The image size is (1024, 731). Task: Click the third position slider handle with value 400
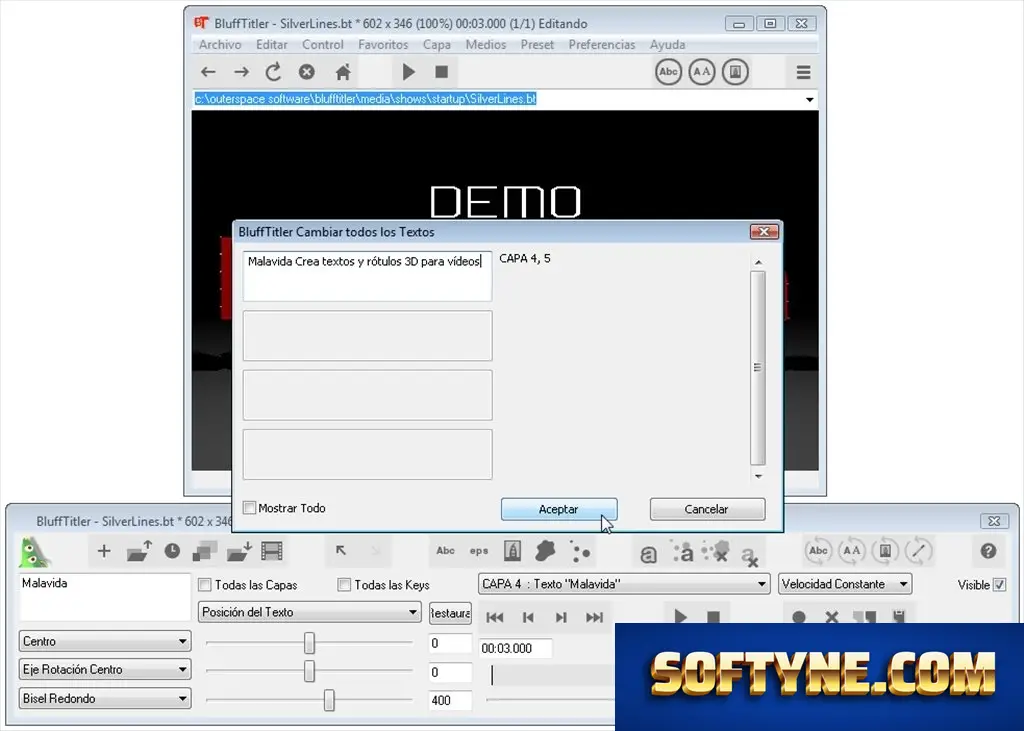pyautogui.click(x=329, y=700)
